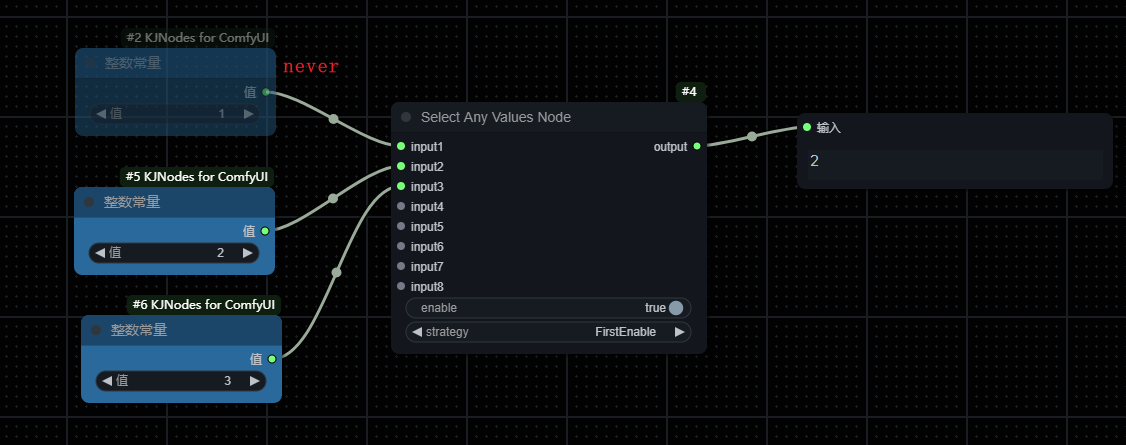Select the Select Any Values Node title bar
The height and width of the screenshot is (445, 1126).
[549, 117]
